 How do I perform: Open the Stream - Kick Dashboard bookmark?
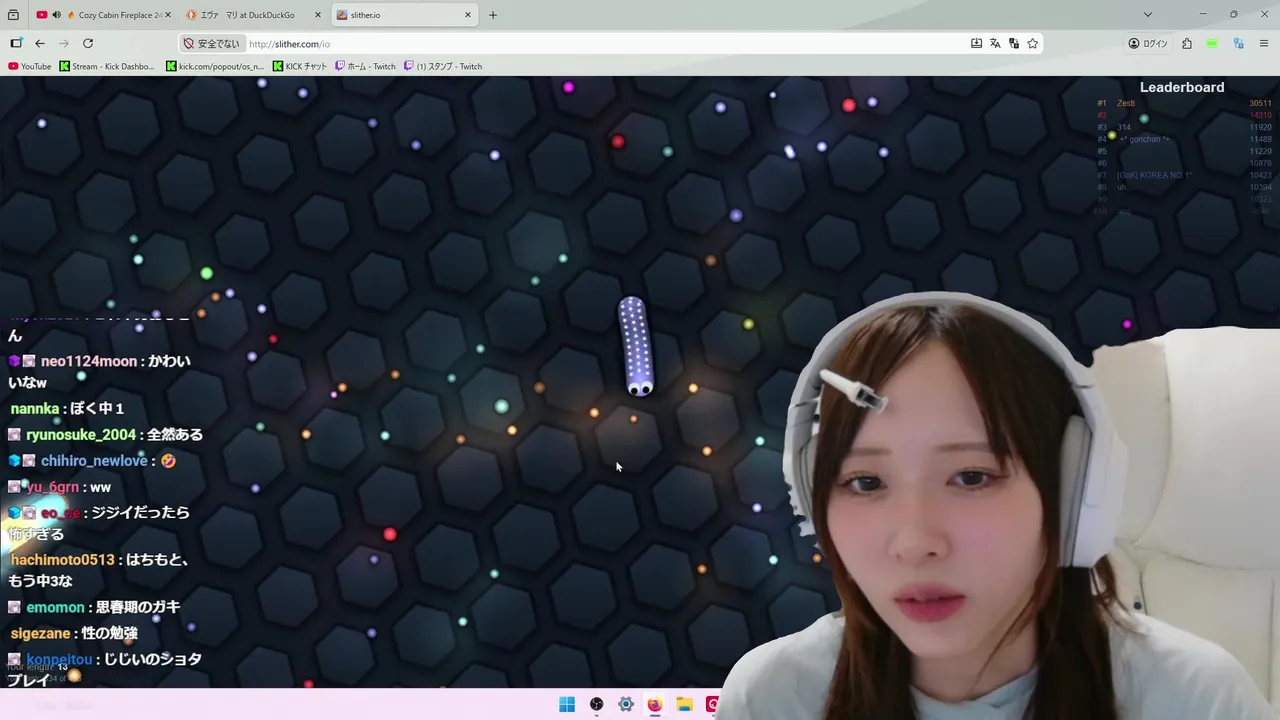(107, 66)
